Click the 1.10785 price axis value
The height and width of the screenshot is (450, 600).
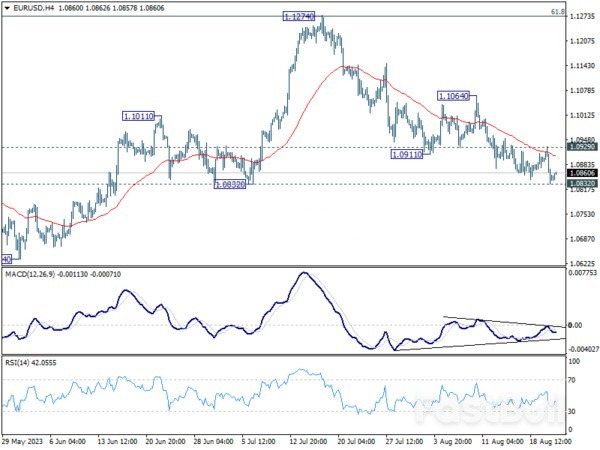[582, 91]
